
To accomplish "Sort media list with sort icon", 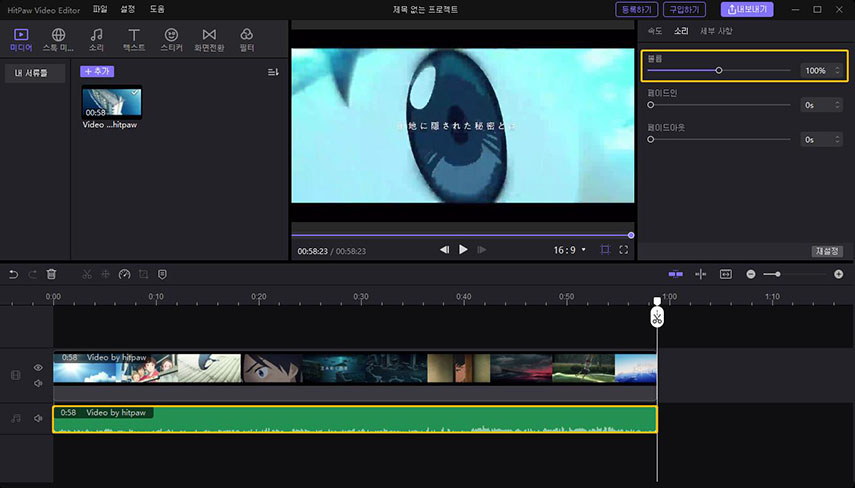I will pos(273,72).
